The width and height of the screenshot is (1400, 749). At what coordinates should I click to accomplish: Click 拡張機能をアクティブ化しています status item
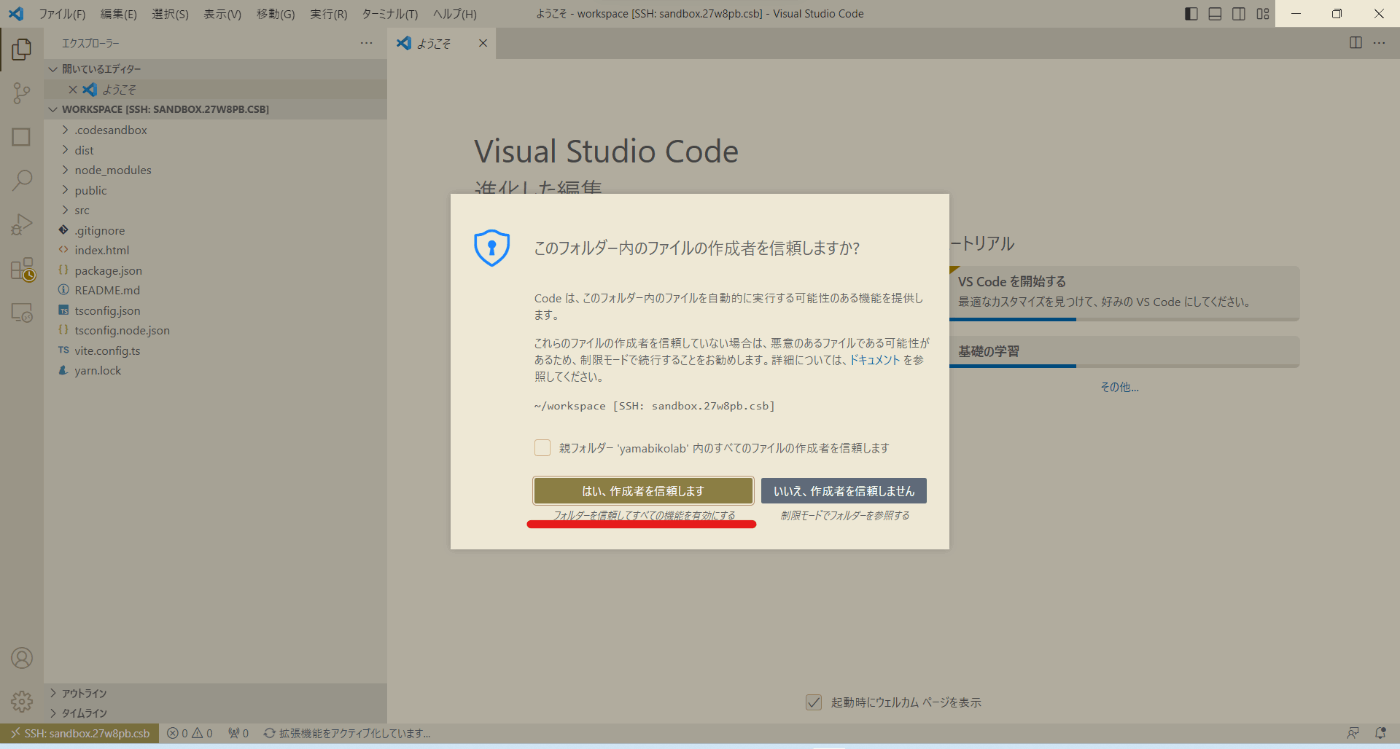coord(347,733)
